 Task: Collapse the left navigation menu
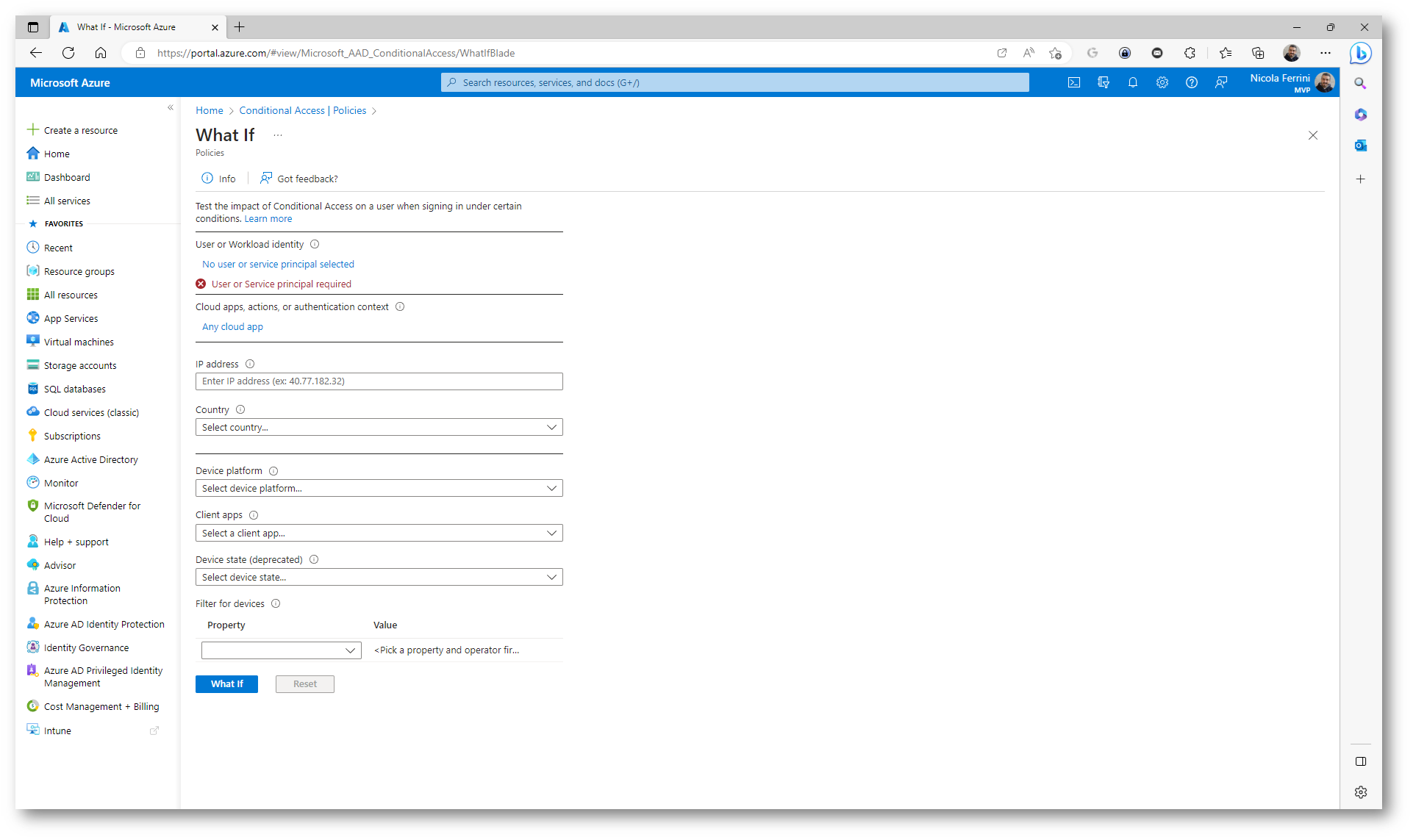point(171,107)
